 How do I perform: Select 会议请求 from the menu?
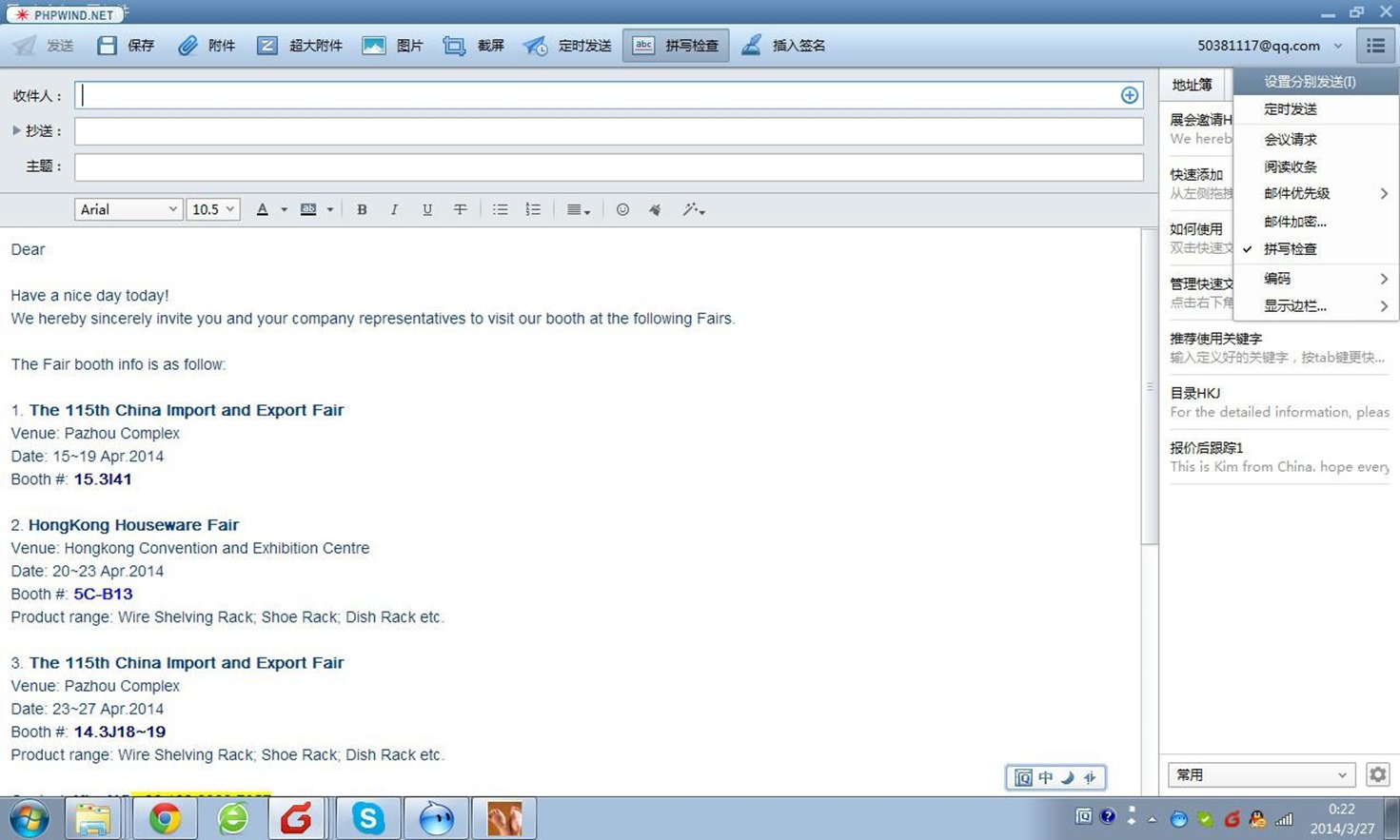tap(1290, 140)
